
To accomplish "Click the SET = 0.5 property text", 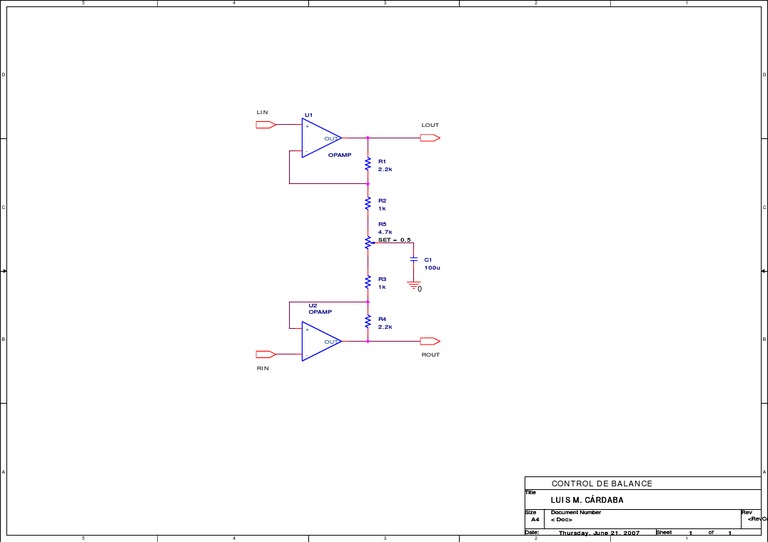I will [395, 240].
